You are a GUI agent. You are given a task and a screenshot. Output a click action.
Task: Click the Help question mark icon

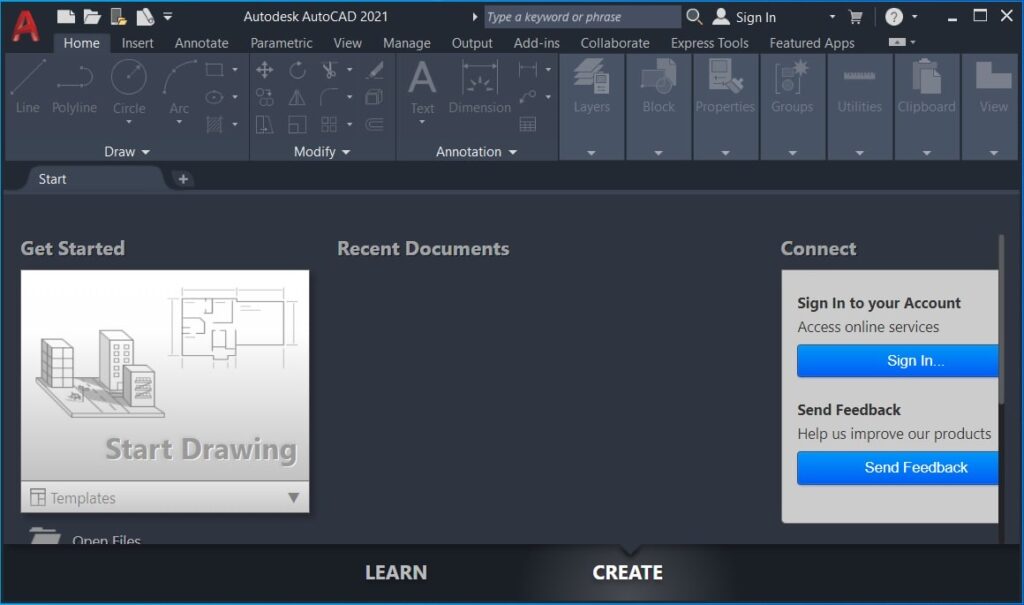(x=894, y=16)
